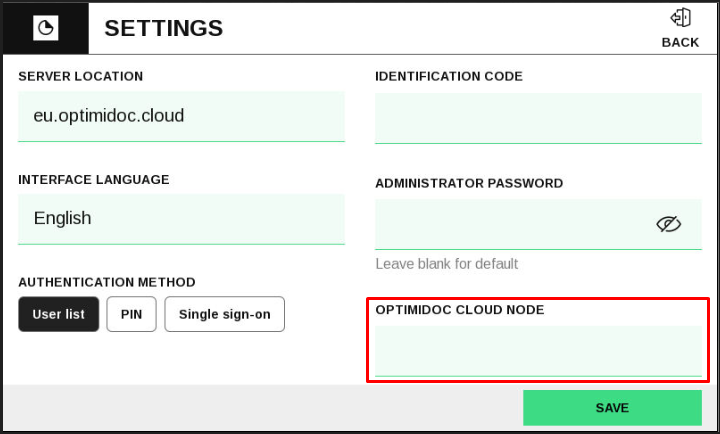The image size is (720, 434).
Task: Toggle password visibility with the crossed-eye icon
Action: [x=669, y=224]
